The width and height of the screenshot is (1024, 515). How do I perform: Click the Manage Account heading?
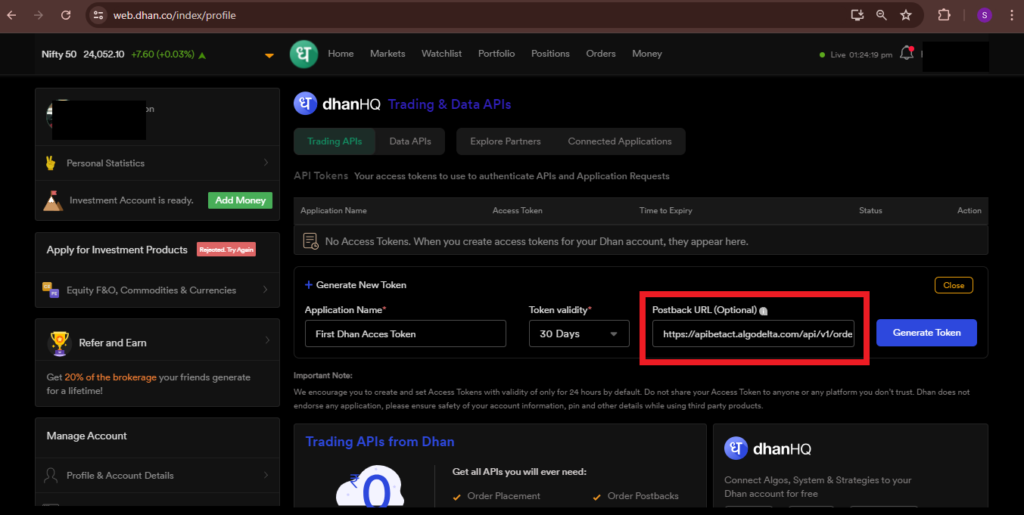pyautogui.click(x=86, y=436)
